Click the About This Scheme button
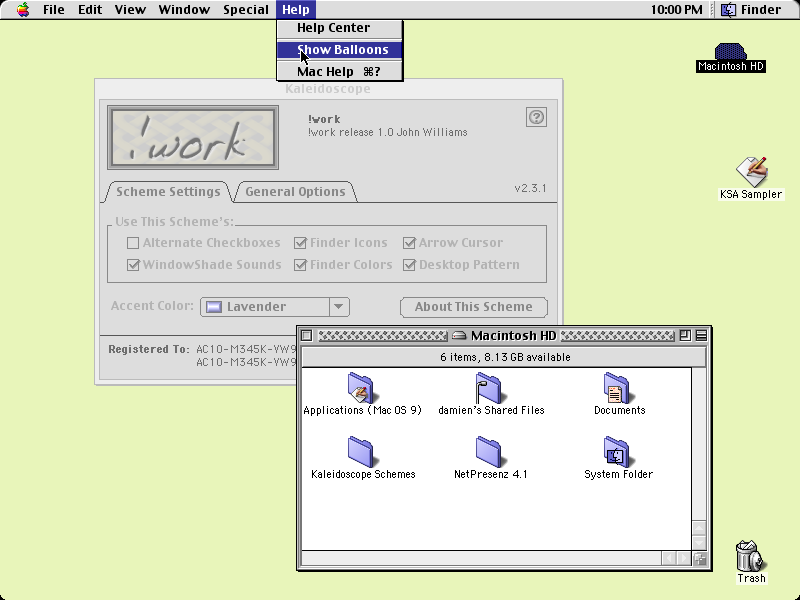This screenshot has height=600, width=800. tap(473, 307)
